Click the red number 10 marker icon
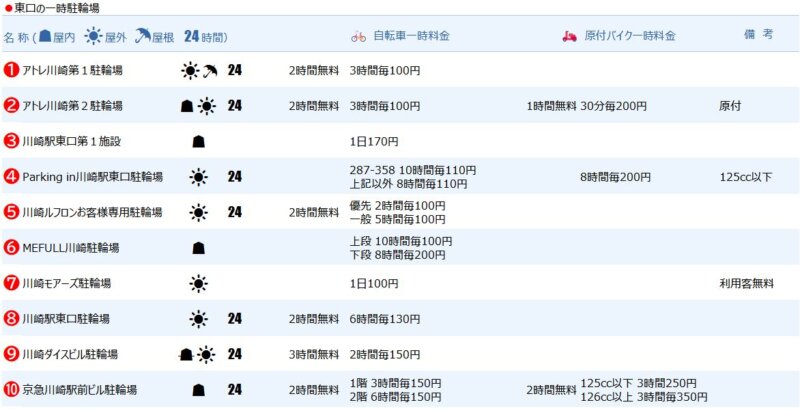Image resolution: width=800 pixels, height=409 pixels. pyautogui.click(x=11, y=390)
